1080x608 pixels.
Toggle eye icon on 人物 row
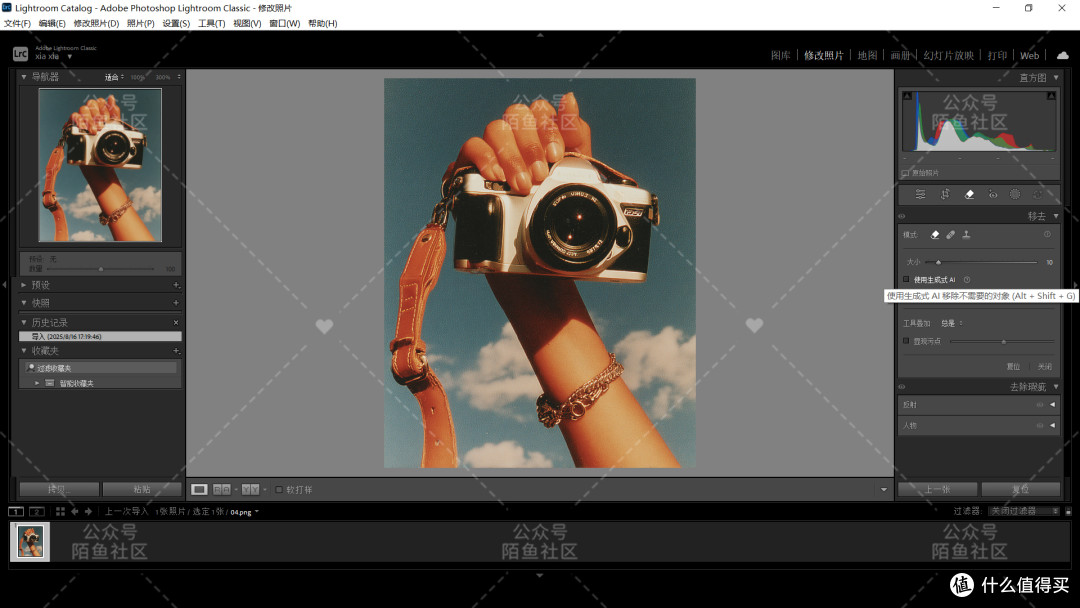coord(1039,426)
